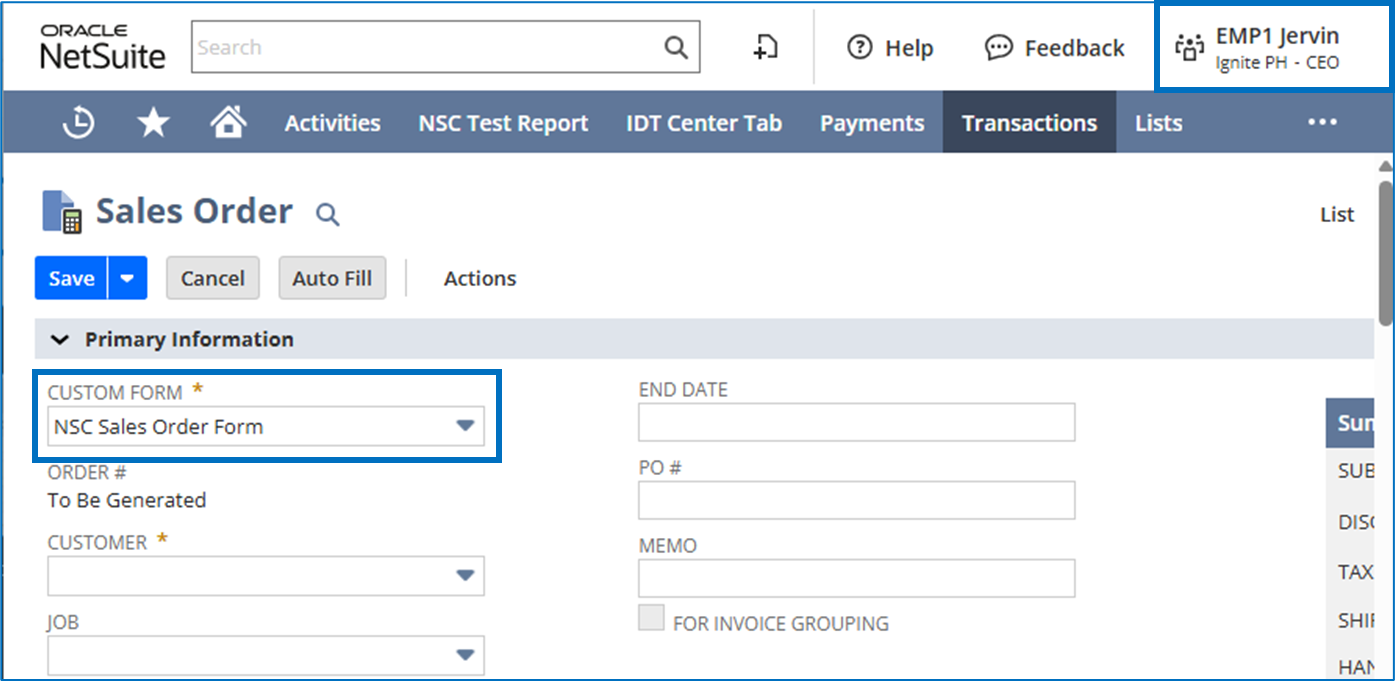Click magnifier icon beside Sales Order title
1395x681 pixels.
[327, 213]
